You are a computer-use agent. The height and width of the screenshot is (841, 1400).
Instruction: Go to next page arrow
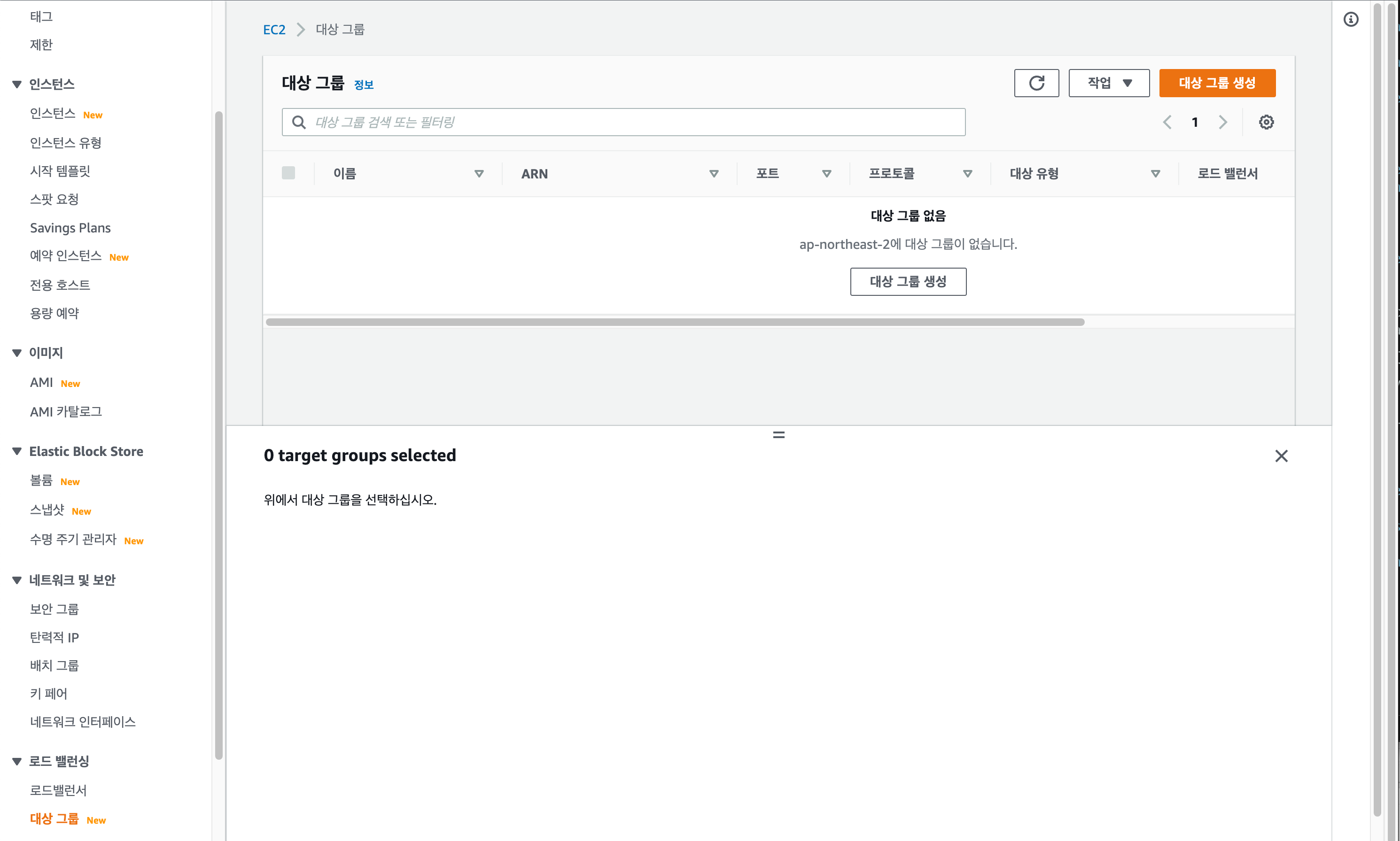pyautogui.click(x=1222, y=122)
